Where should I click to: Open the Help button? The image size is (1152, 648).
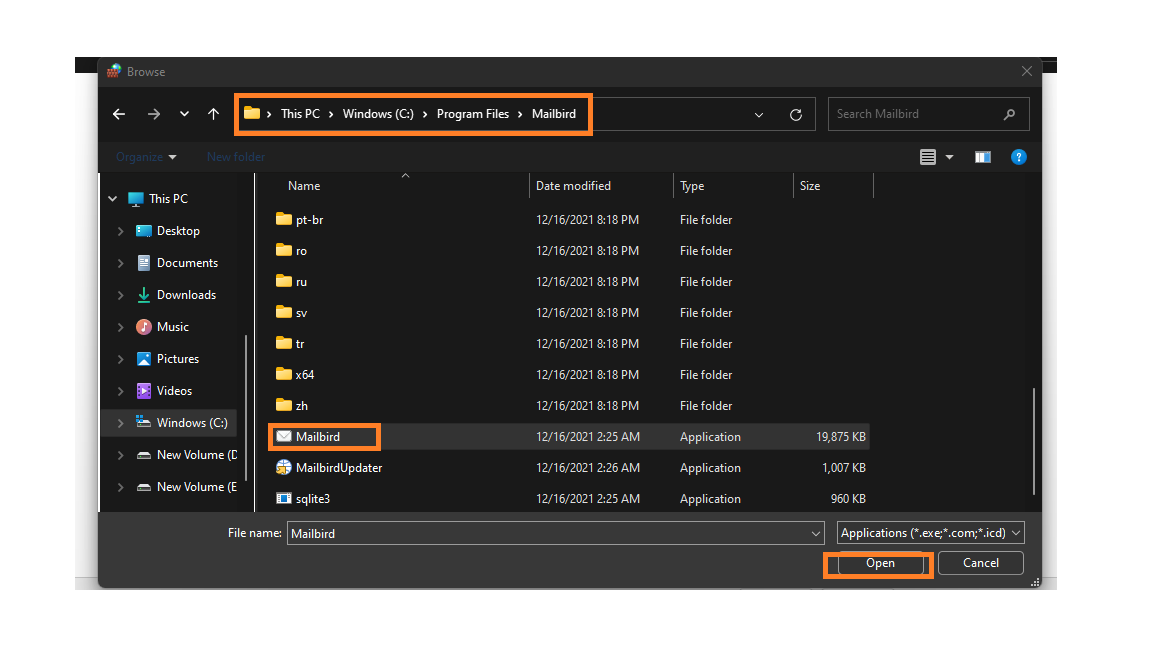click(1018, 157)
